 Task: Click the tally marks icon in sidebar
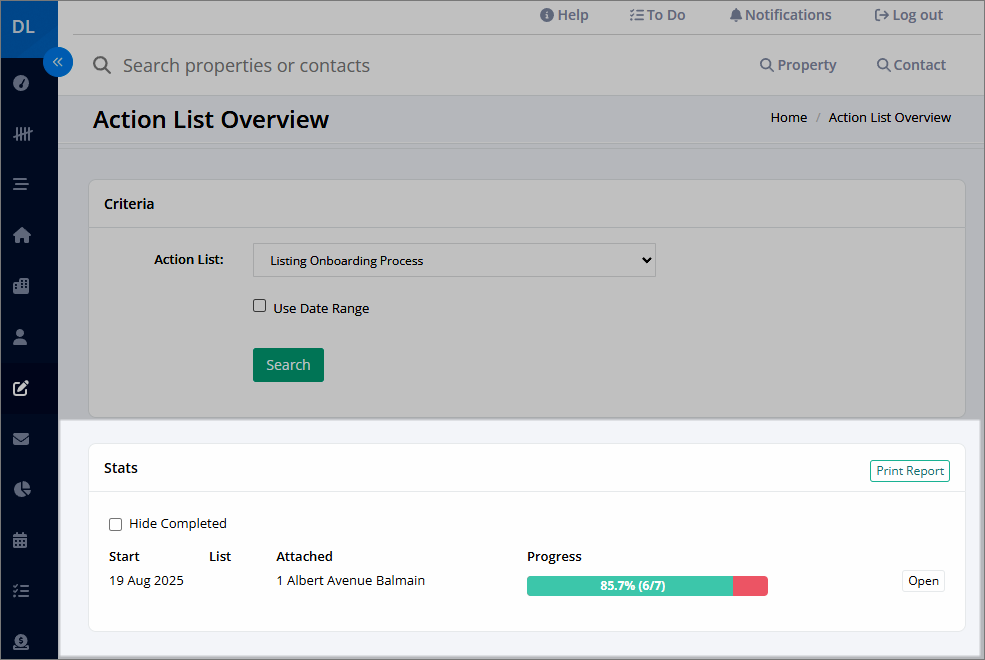tap(23, 134)
